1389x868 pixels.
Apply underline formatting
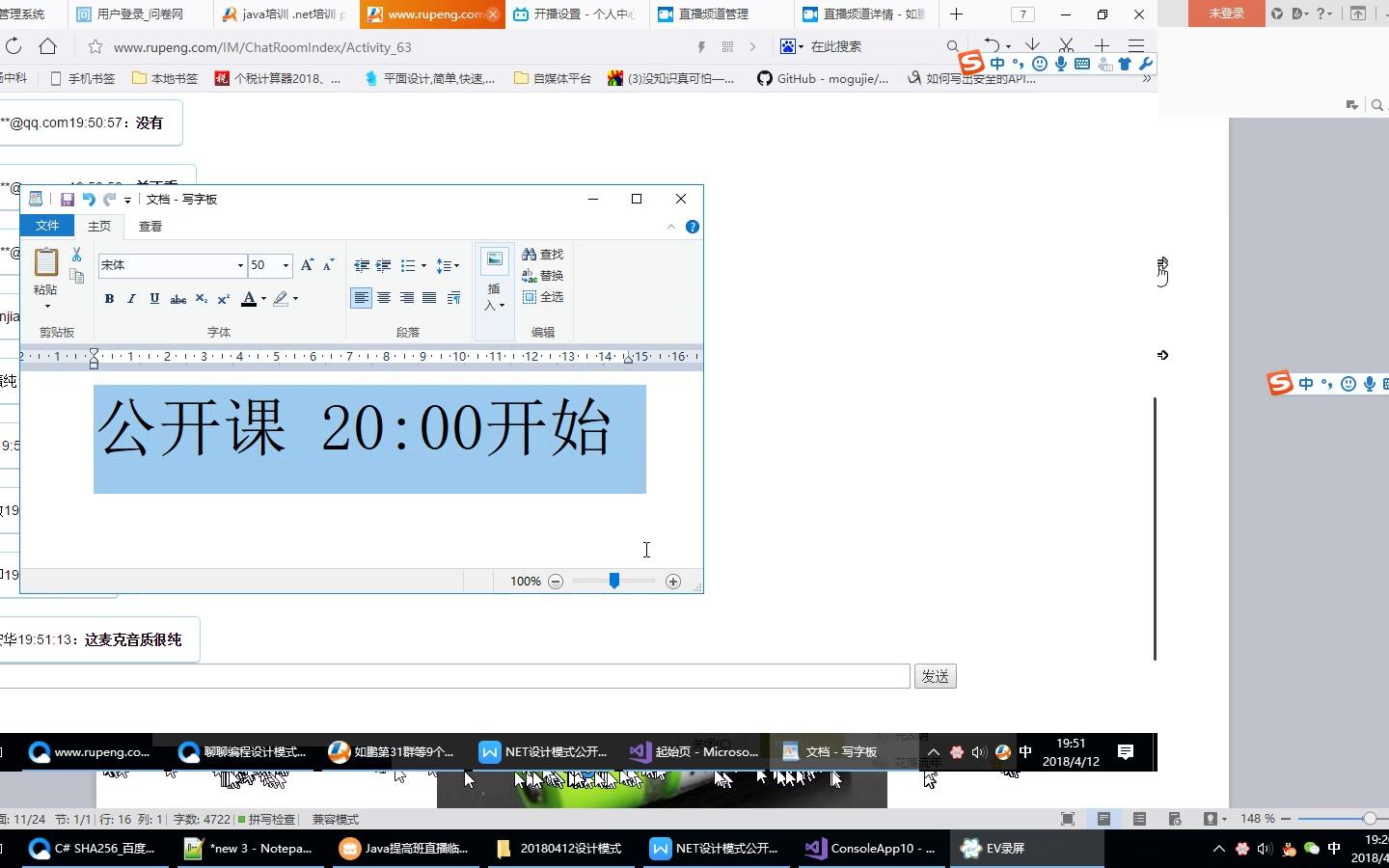(x=153, y=299)
